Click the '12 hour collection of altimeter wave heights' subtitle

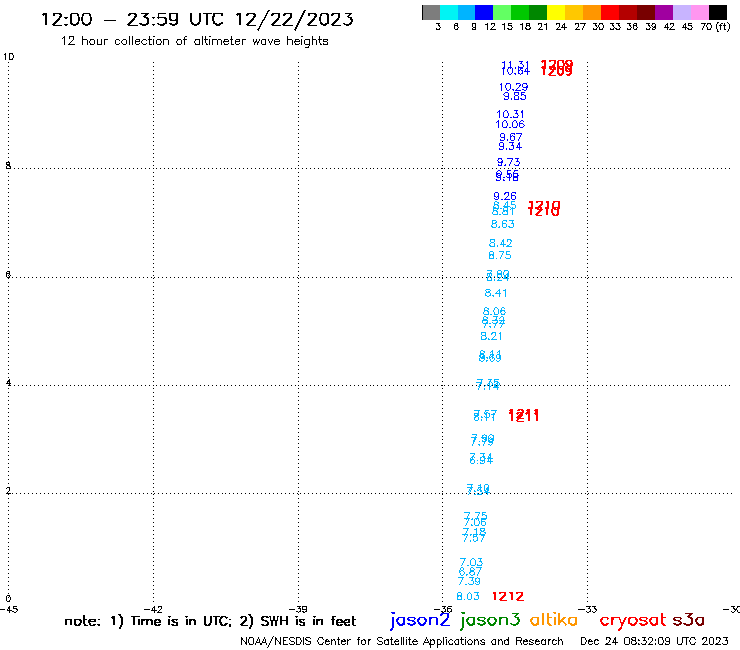click(194, 41)
